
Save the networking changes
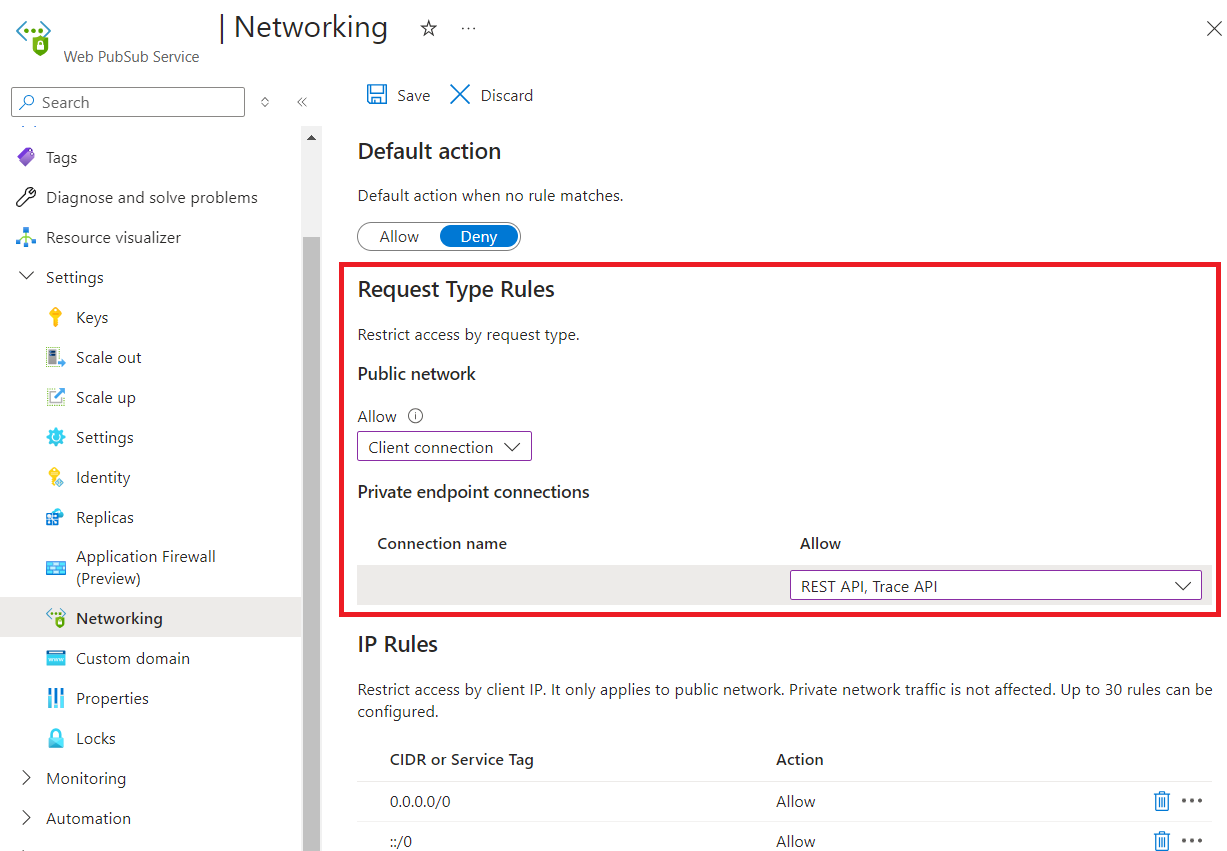[x=397, y=94]
